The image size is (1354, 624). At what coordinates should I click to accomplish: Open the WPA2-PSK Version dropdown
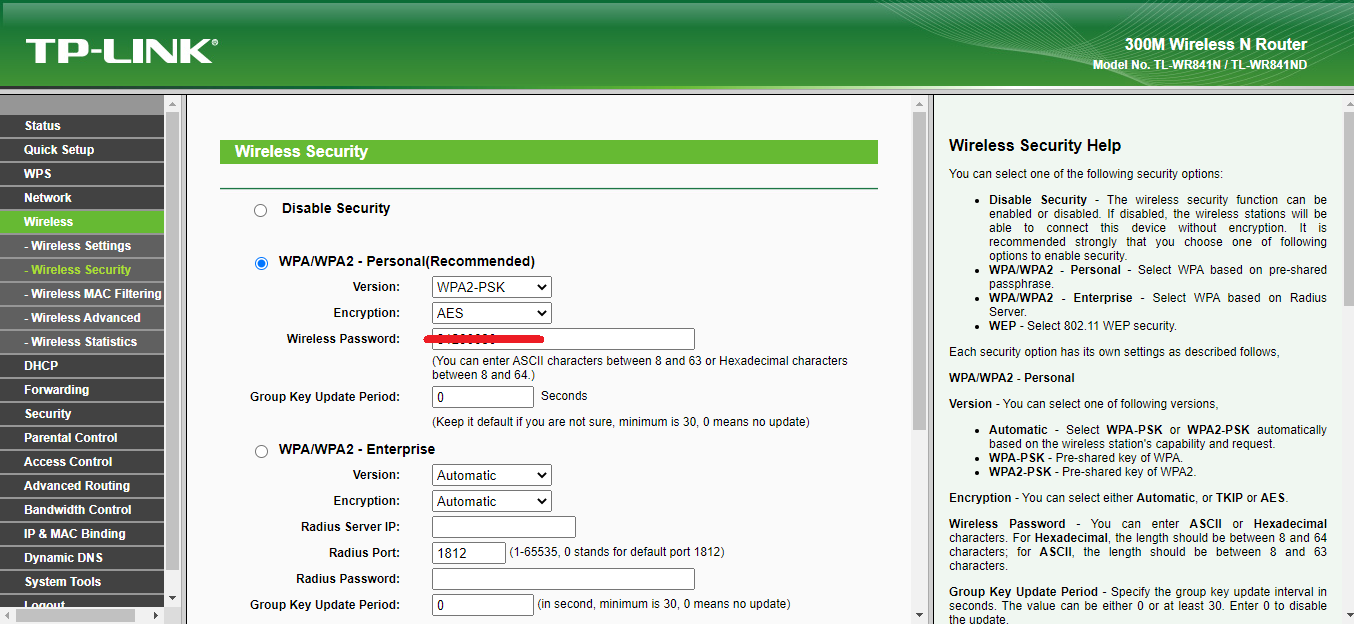(492, 287)
